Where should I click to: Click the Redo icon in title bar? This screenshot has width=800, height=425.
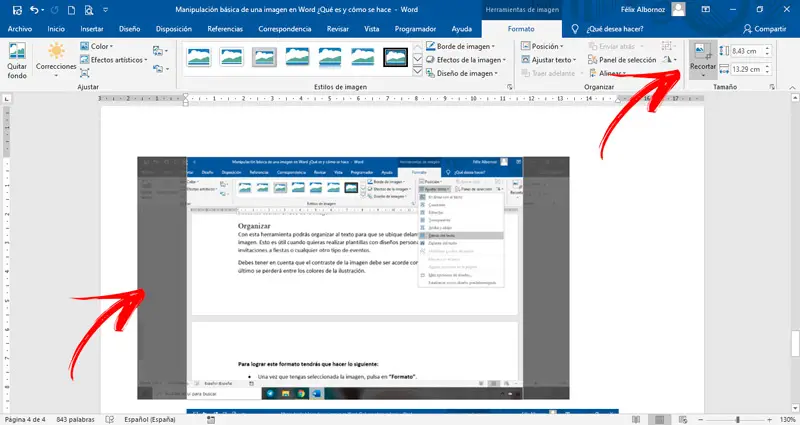[x=55, y=10]
